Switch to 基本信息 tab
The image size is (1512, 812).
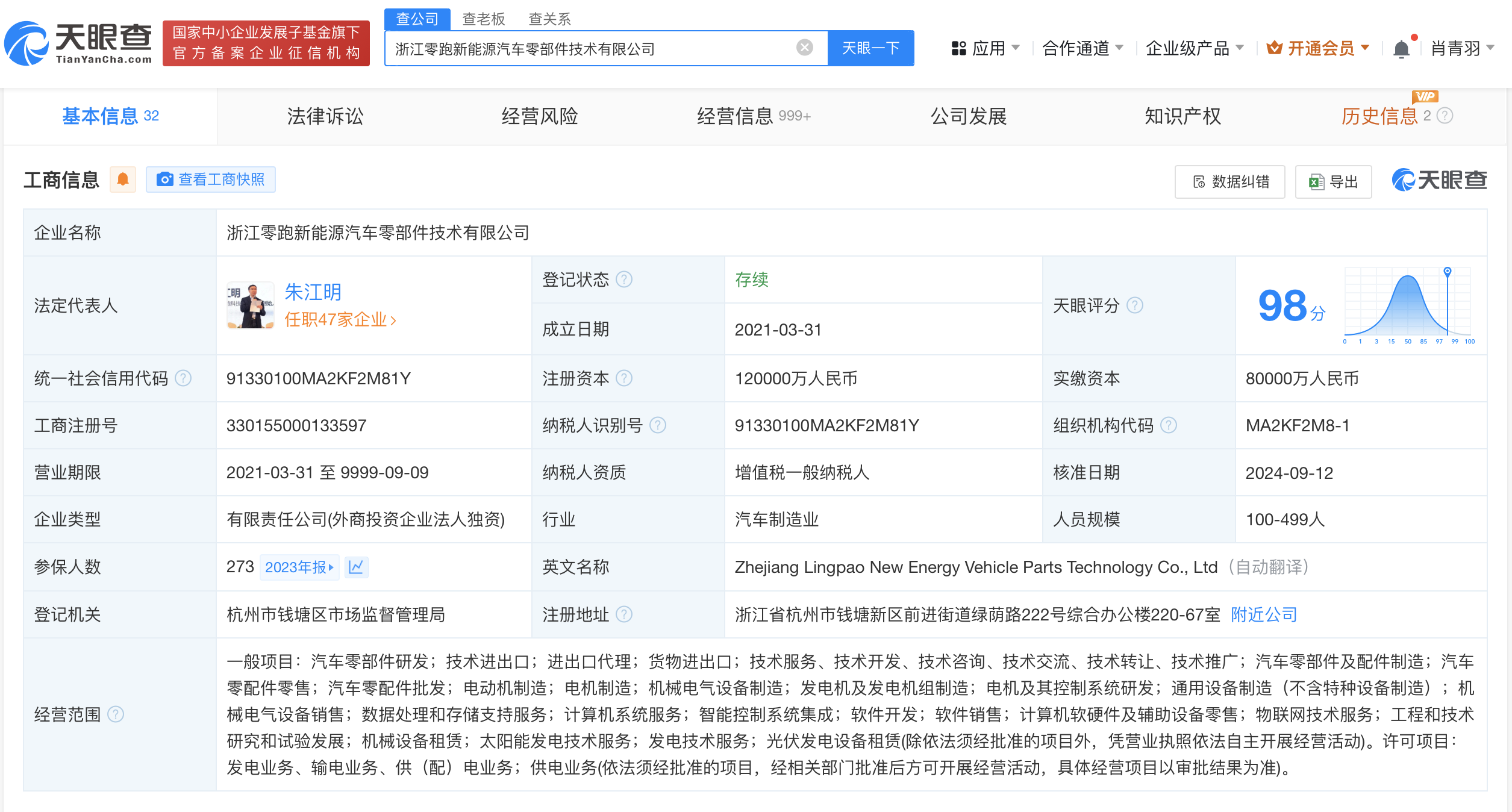[110, 116]
